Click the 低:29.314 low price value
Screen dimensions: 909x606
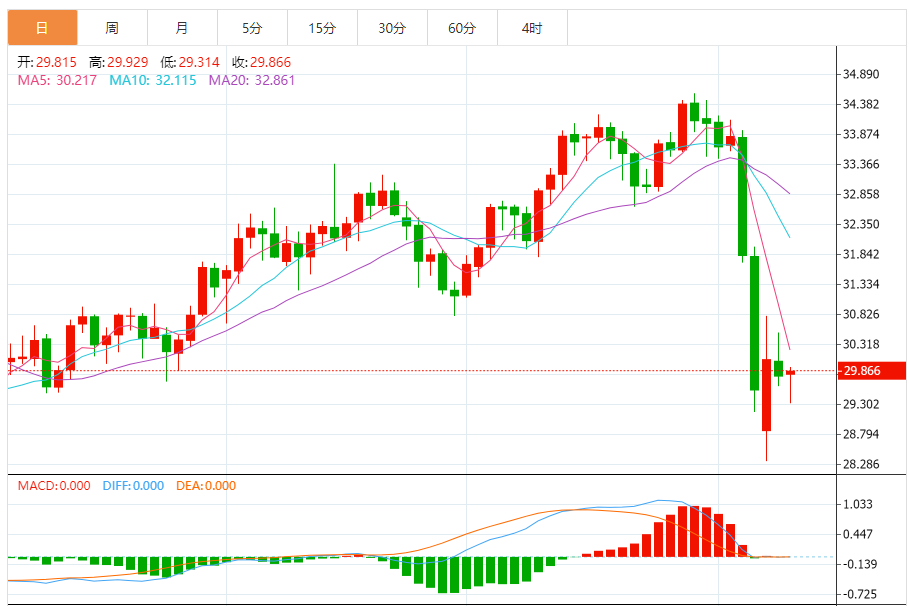(190, 62)
